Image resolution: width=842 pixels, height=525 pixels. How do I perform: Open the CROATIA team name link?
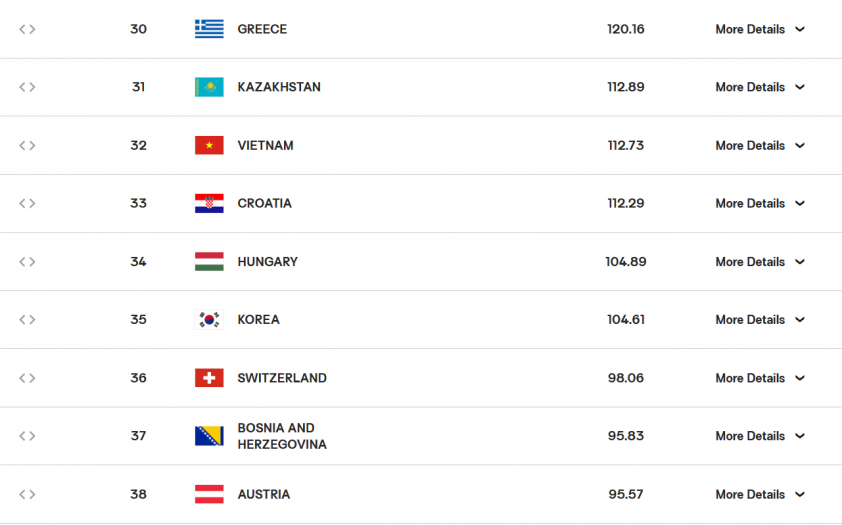tap(265, 203)
